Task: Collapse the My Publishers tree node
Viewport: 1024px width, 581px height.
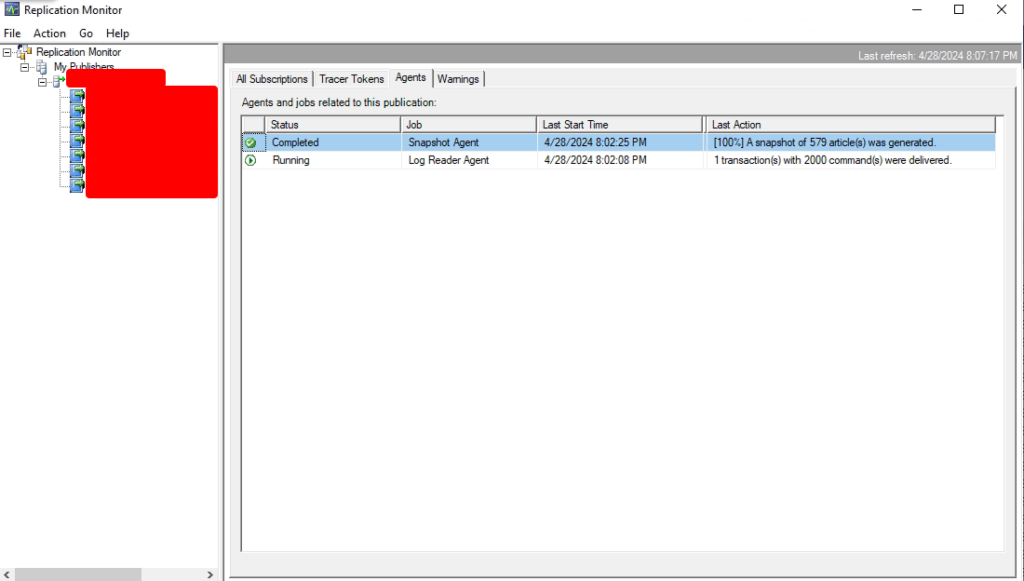Action: click(25, 67)
